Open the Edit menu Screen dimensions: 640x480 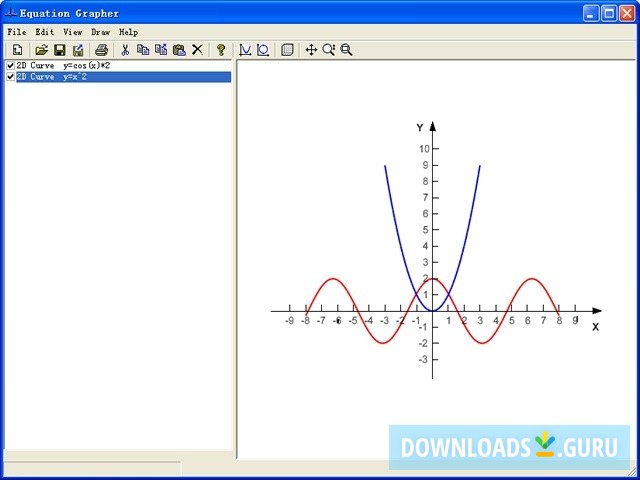(44, 32)
